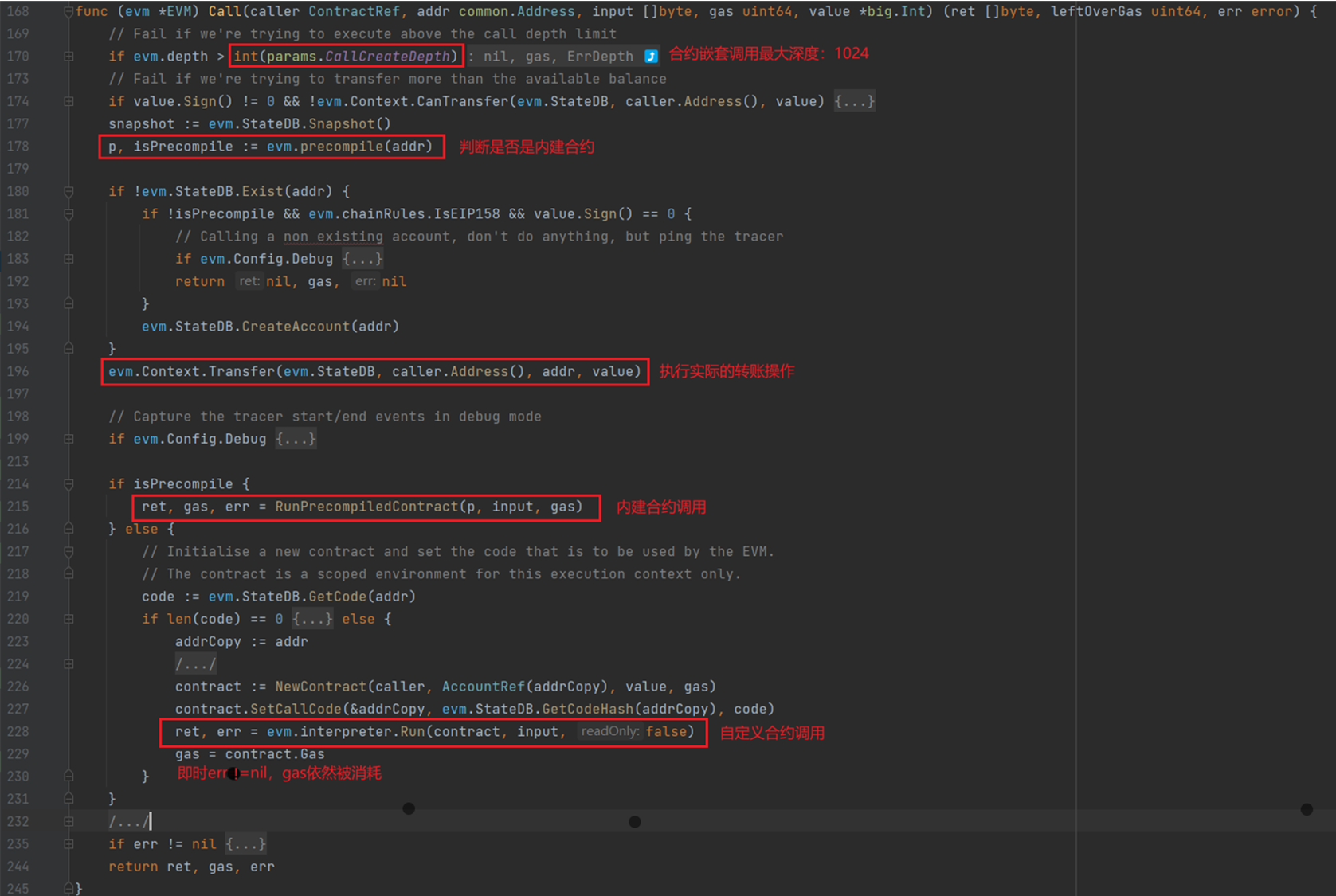Image resolution: width=1336 pixels, height=896 pixels.
Task: Click 'Transfer' in evm.Context.Transfer
Action: tap(241, 371)
